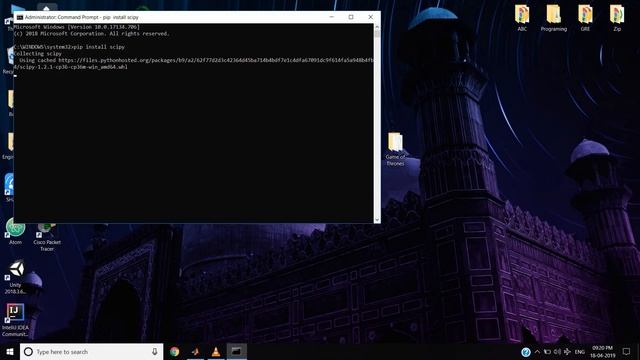The width and height of the screenshot is (640, 360).
Task: Minimize the Command Prompt window
Action: click(x=331, y=17)
